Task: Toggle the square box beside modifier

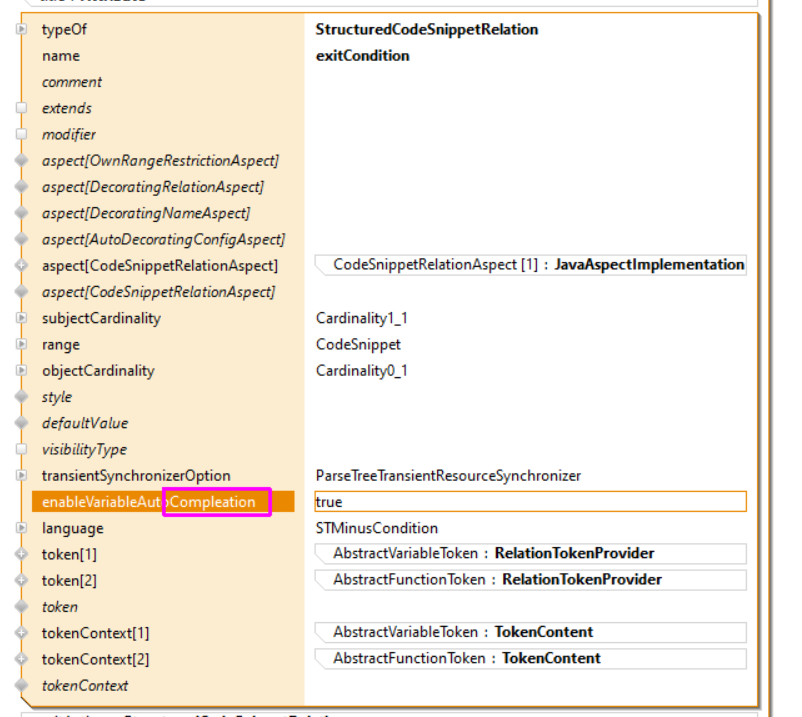Action: click(21, 134)
